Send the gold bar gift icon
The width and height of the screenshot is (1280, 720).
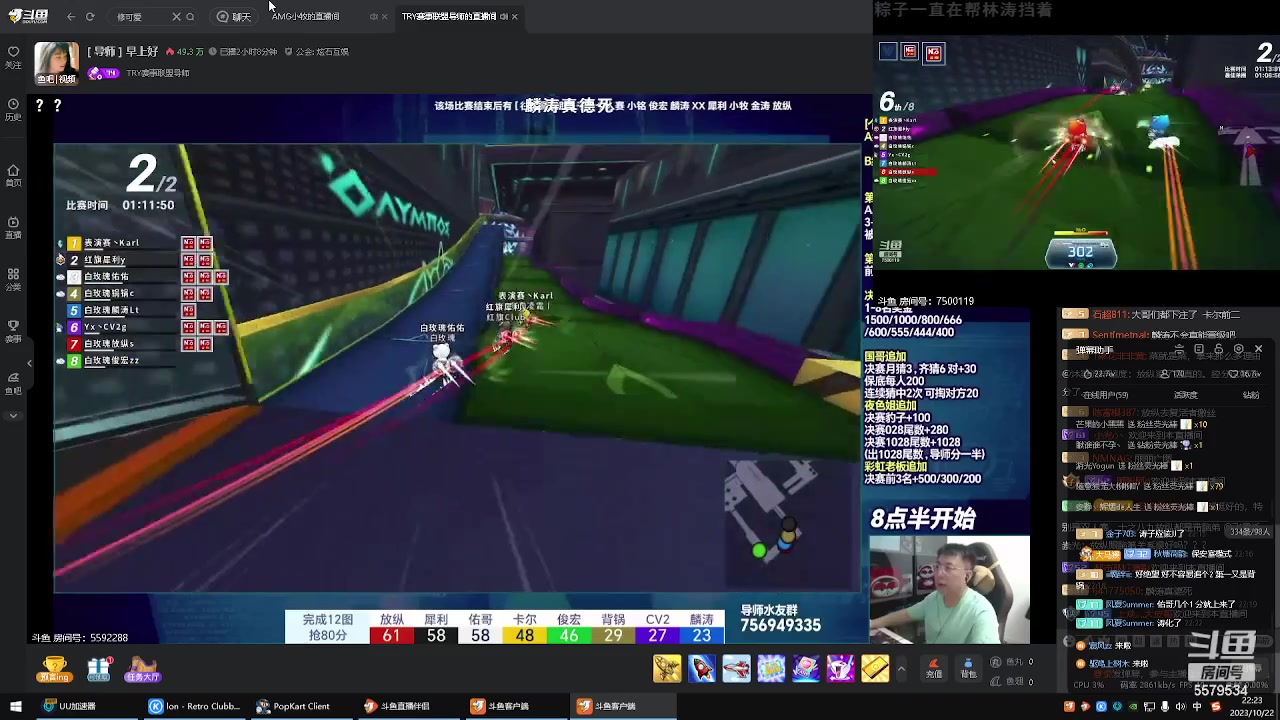click(875, 668)
